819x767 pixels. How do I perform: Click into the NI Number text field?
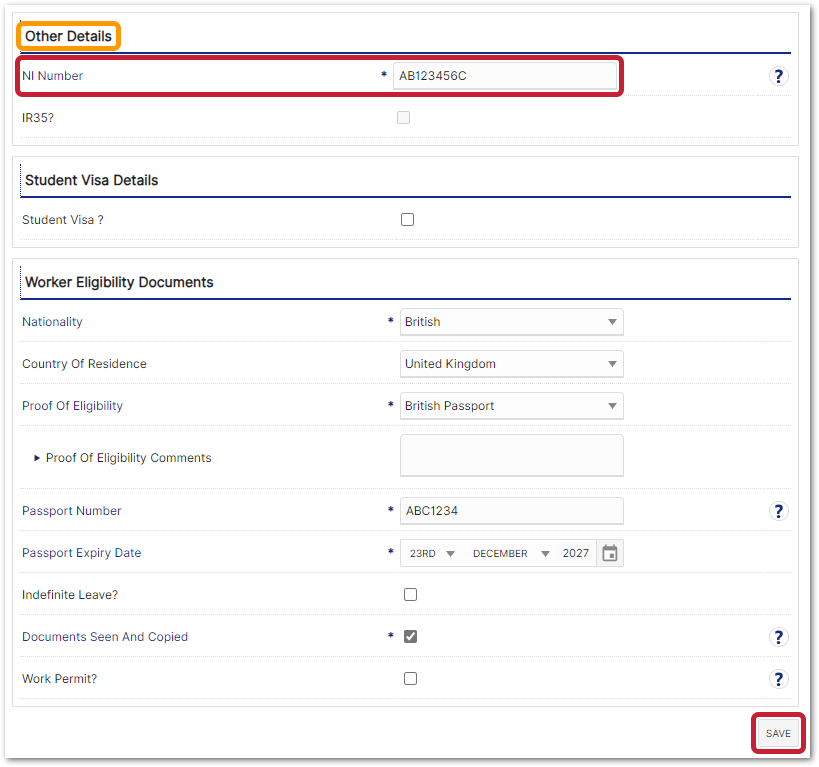[x=505, y=76]
